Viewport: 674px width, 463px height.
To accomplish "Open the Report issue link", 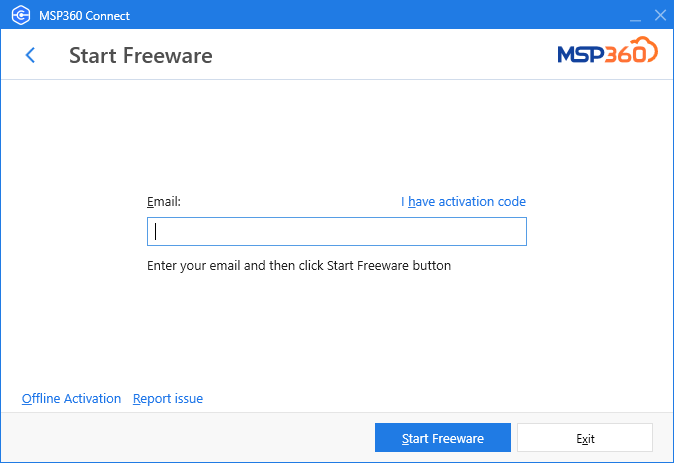I will coord(168,399).
